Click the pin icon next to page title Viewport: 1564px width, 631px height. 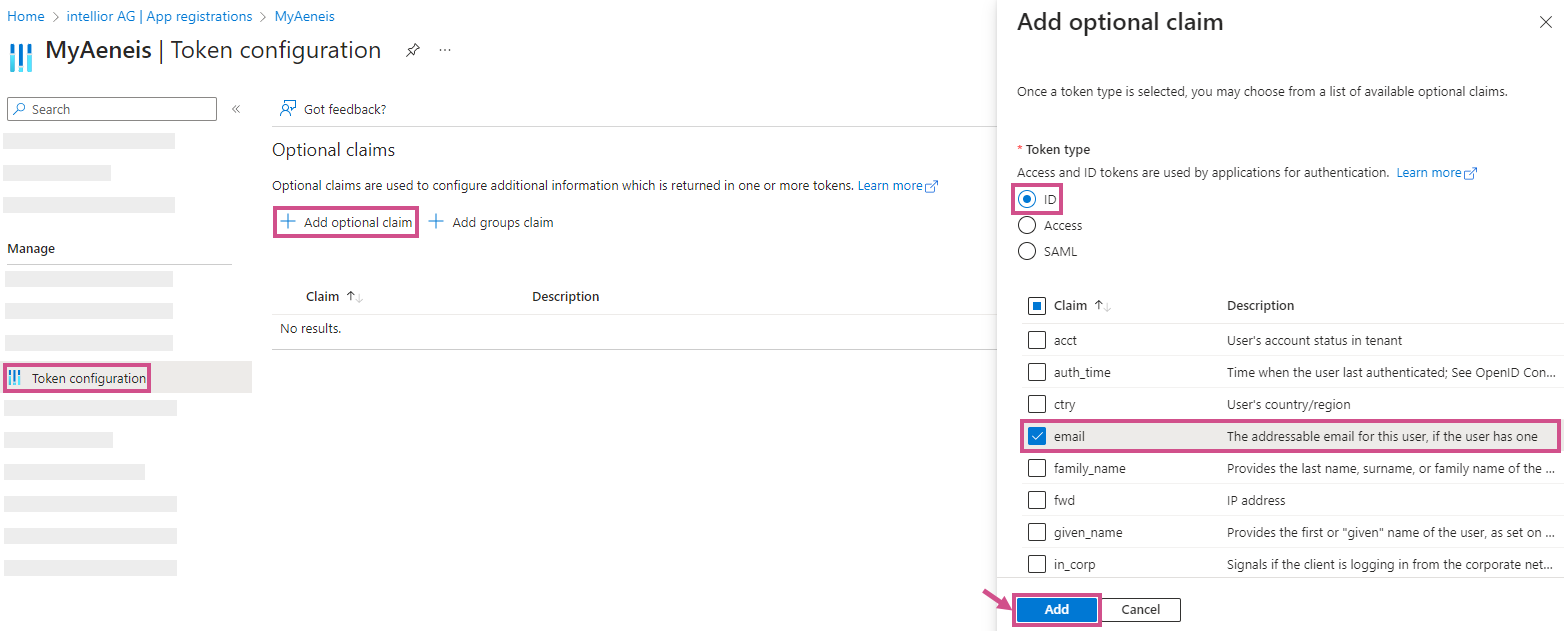click(412, 51)
